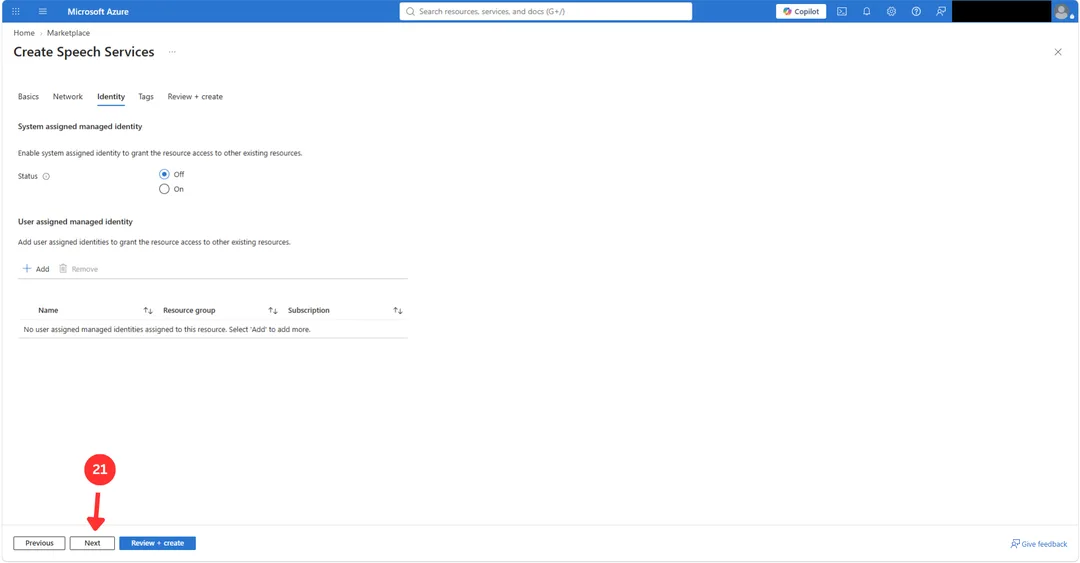The image size is (1080, 563).
Task: Click the Microsoft Azure title
Action: tap(98, 11)
